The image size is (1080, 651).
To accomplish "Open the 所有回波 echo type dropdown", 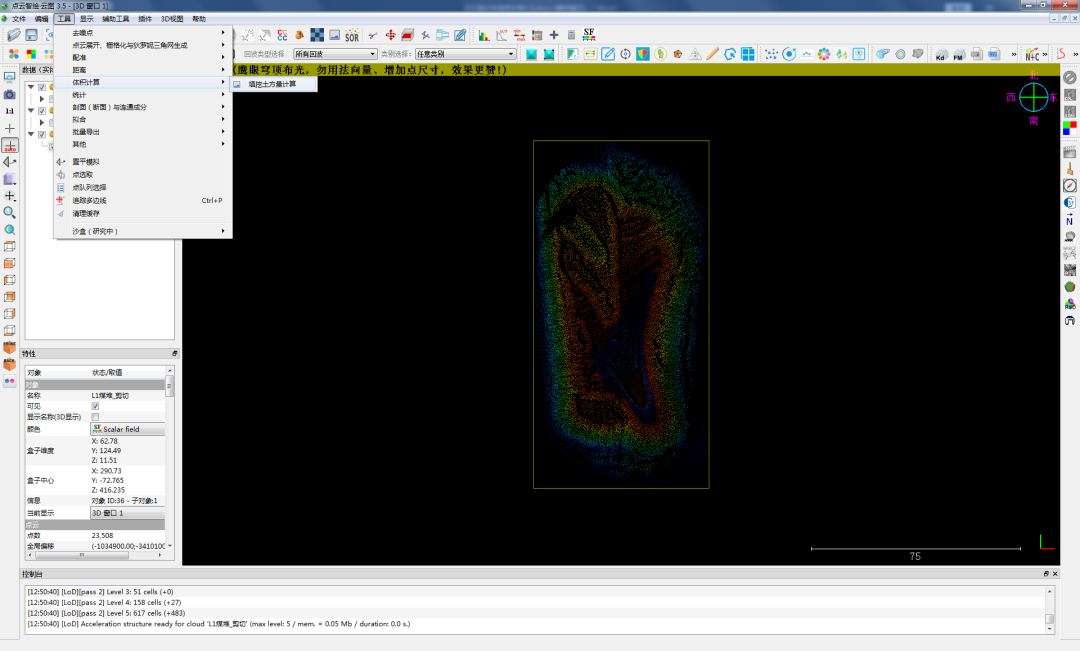I will [335, 54].
